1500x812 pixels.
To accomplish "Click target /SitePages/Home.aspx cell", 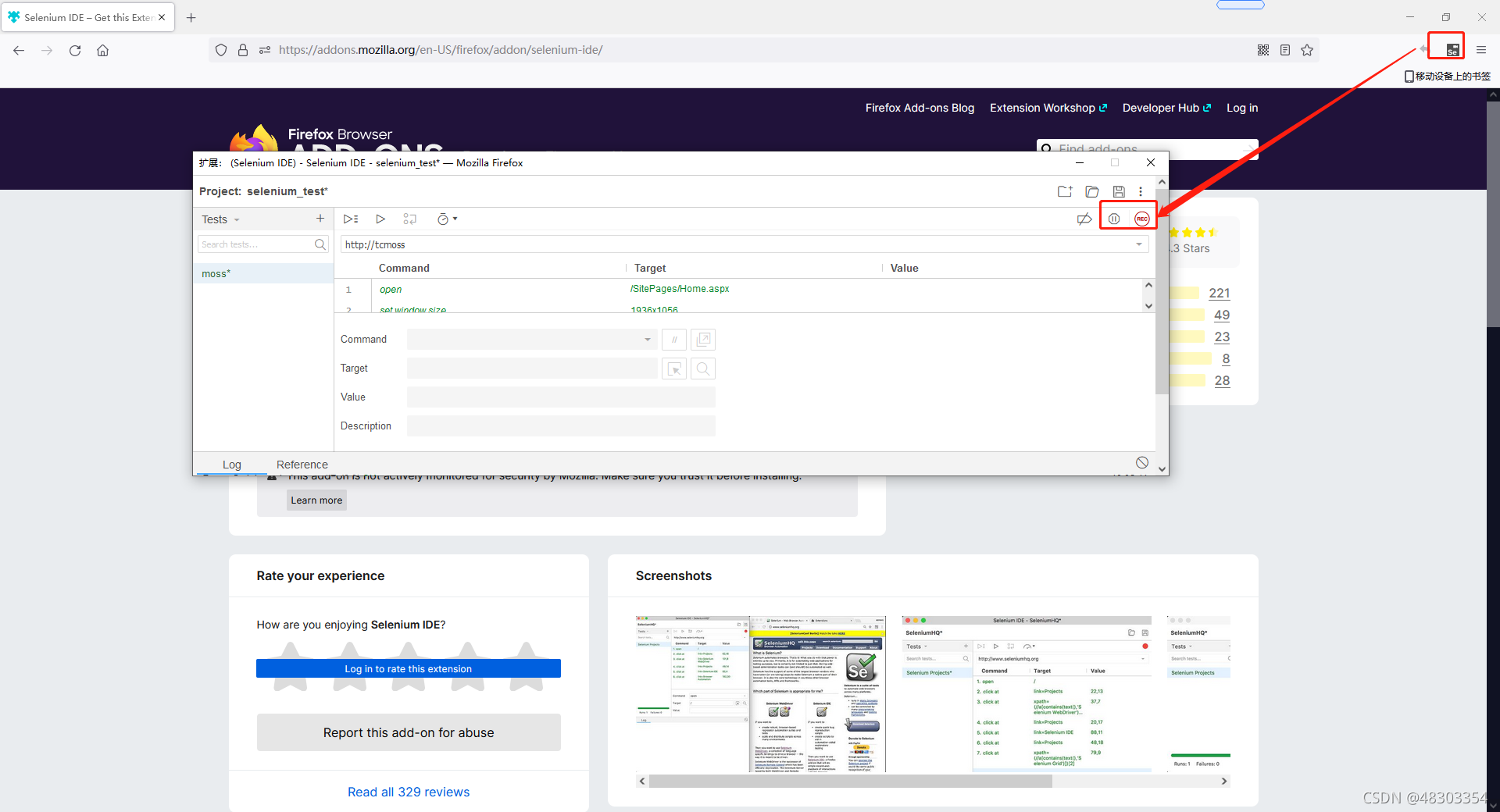I will [x=680, y=289].
